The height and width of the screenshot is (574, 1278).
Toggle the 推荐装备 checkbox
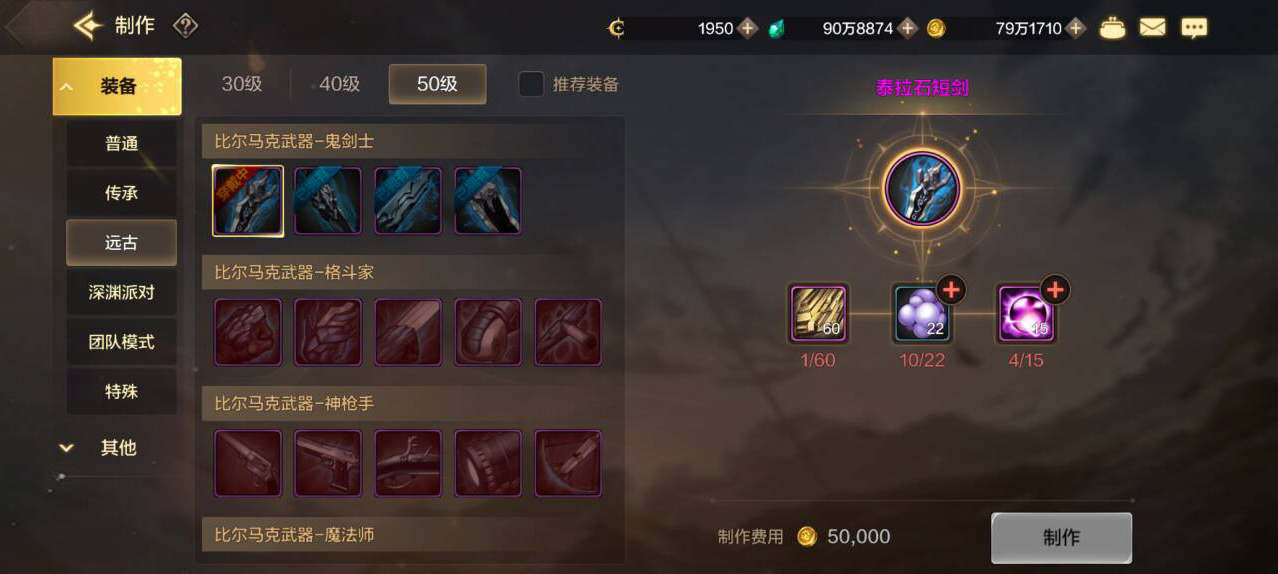[531, 84]
